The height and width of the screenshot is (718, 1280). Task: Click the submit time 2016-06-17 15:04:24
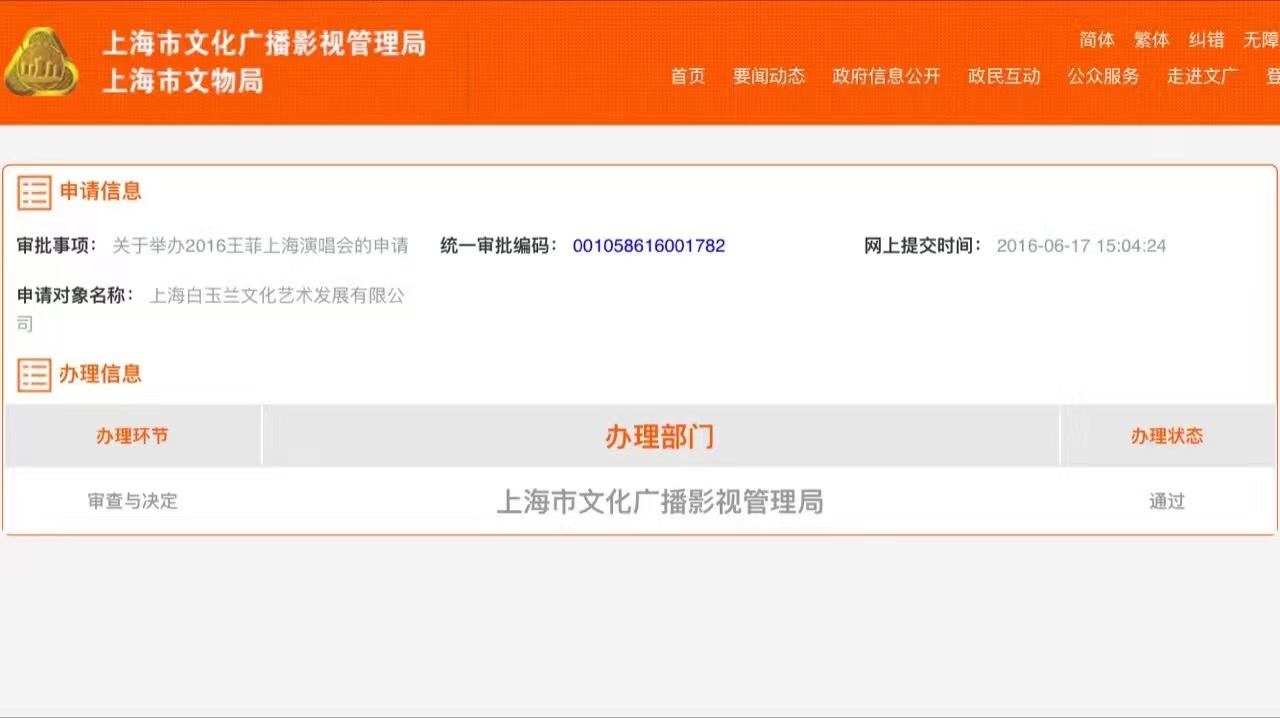(x=1081, y=246)
